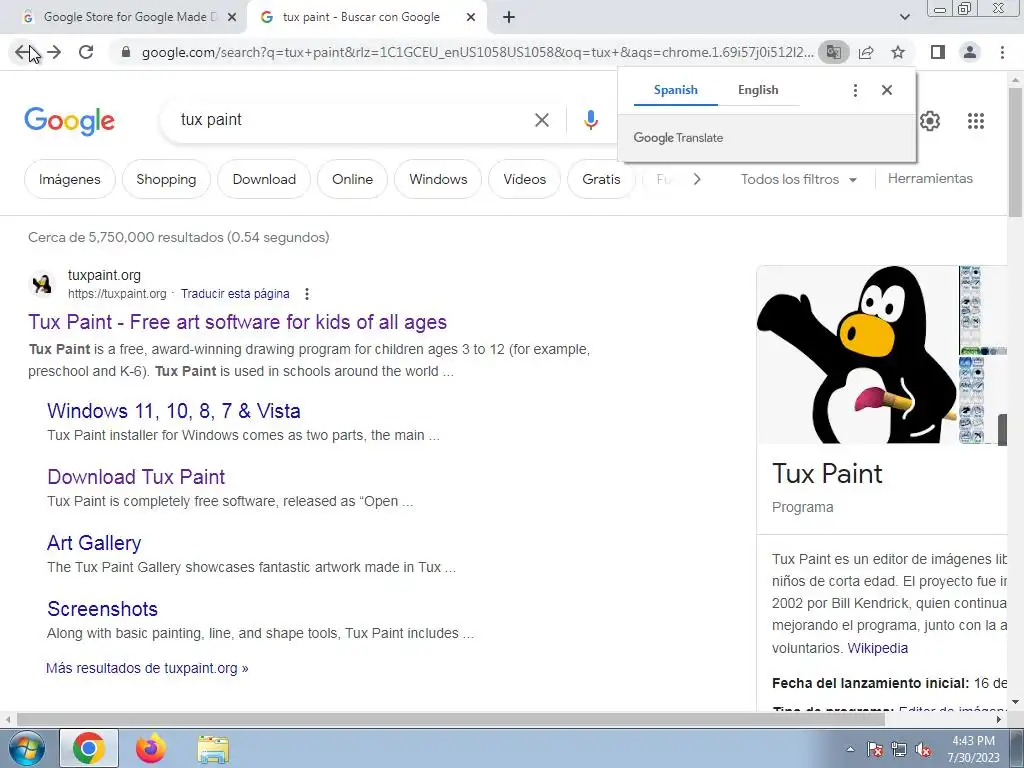Open Download Tux Paint link

click(136, 477)
